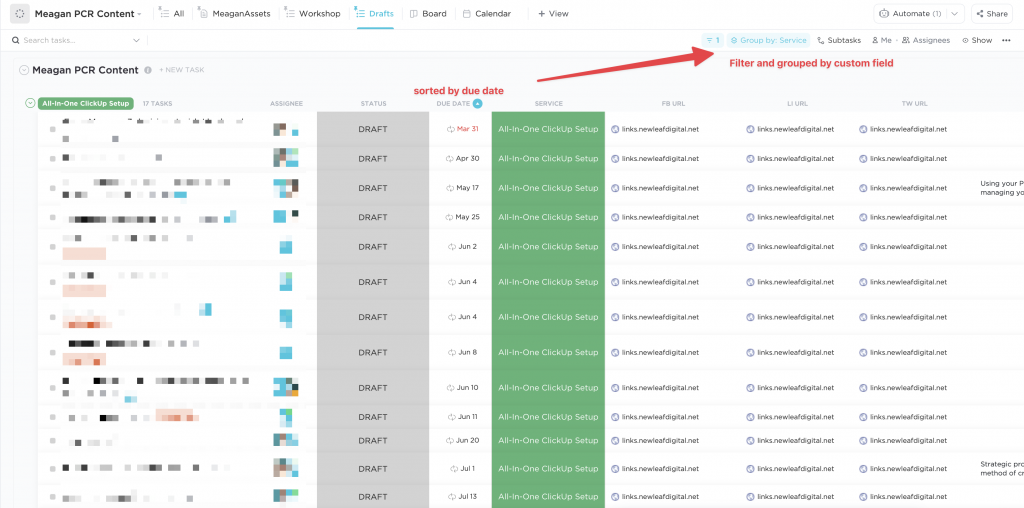This screenshot has width=1024, height=508.
Task: Open the Automate (1) button
Action: (910, 13)
